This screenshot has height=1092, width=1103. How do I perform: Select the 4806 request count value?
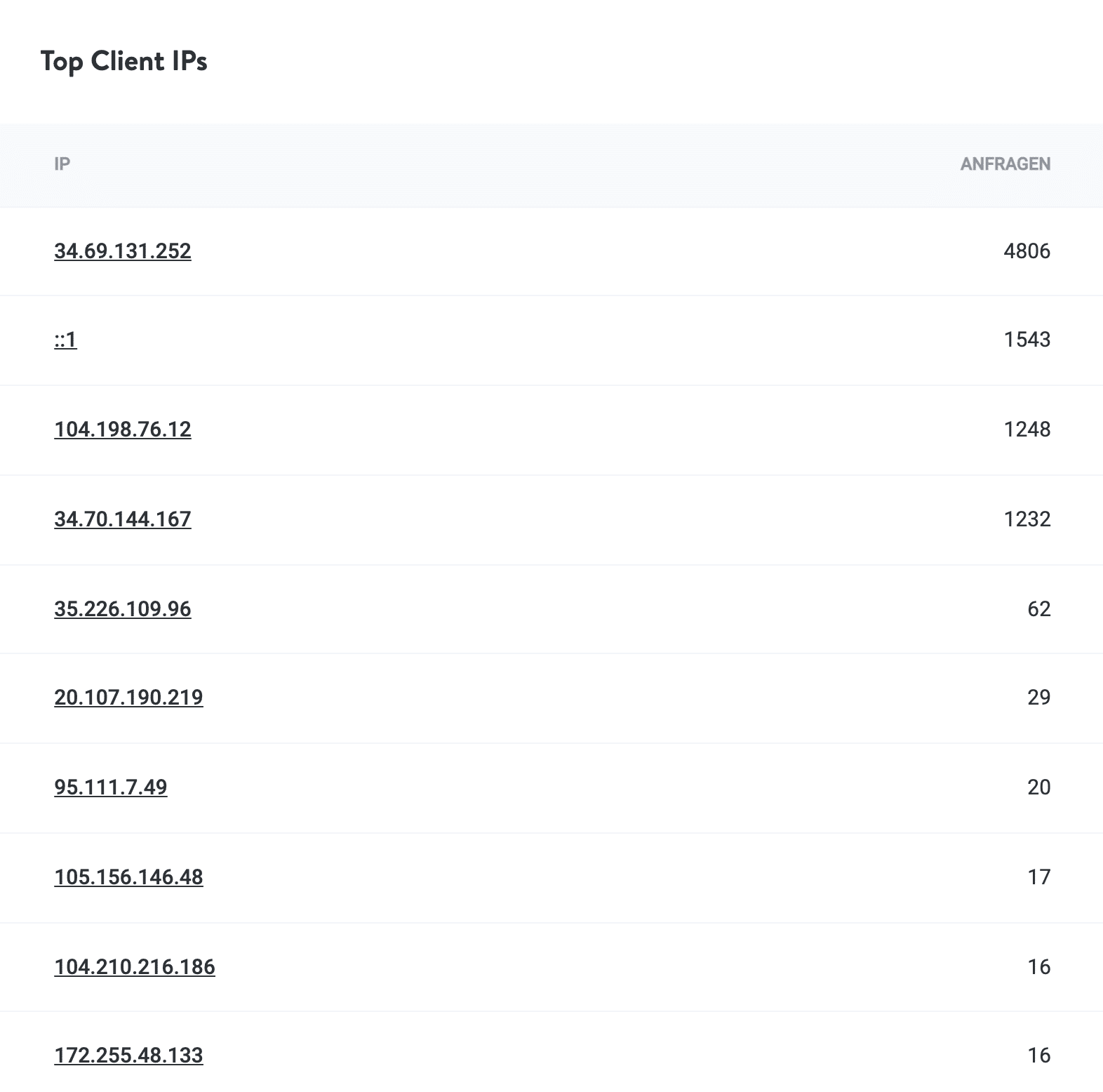(x=1027, y=251)
